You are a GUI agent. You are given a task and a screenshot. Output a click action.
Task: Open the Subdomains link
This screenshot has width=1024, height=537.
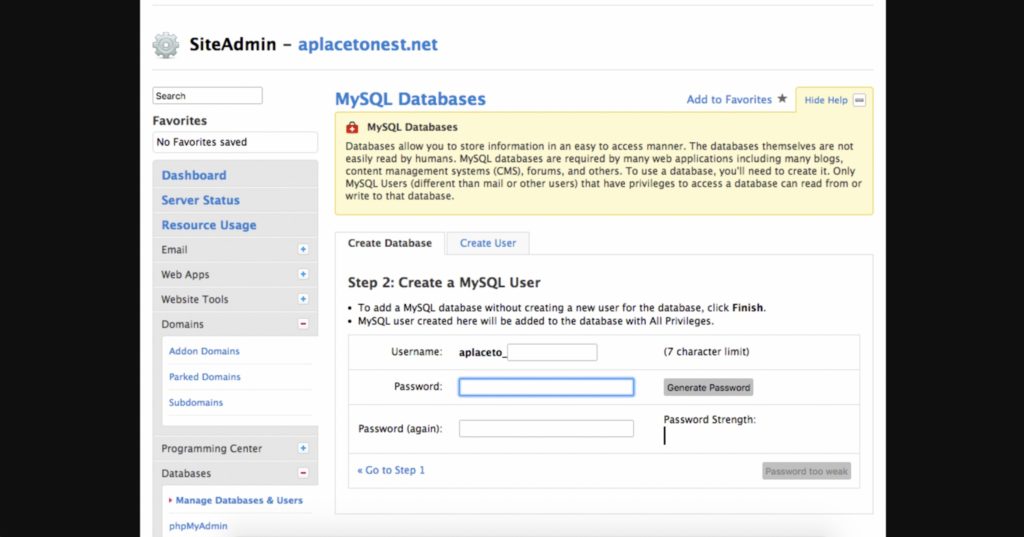196,402
